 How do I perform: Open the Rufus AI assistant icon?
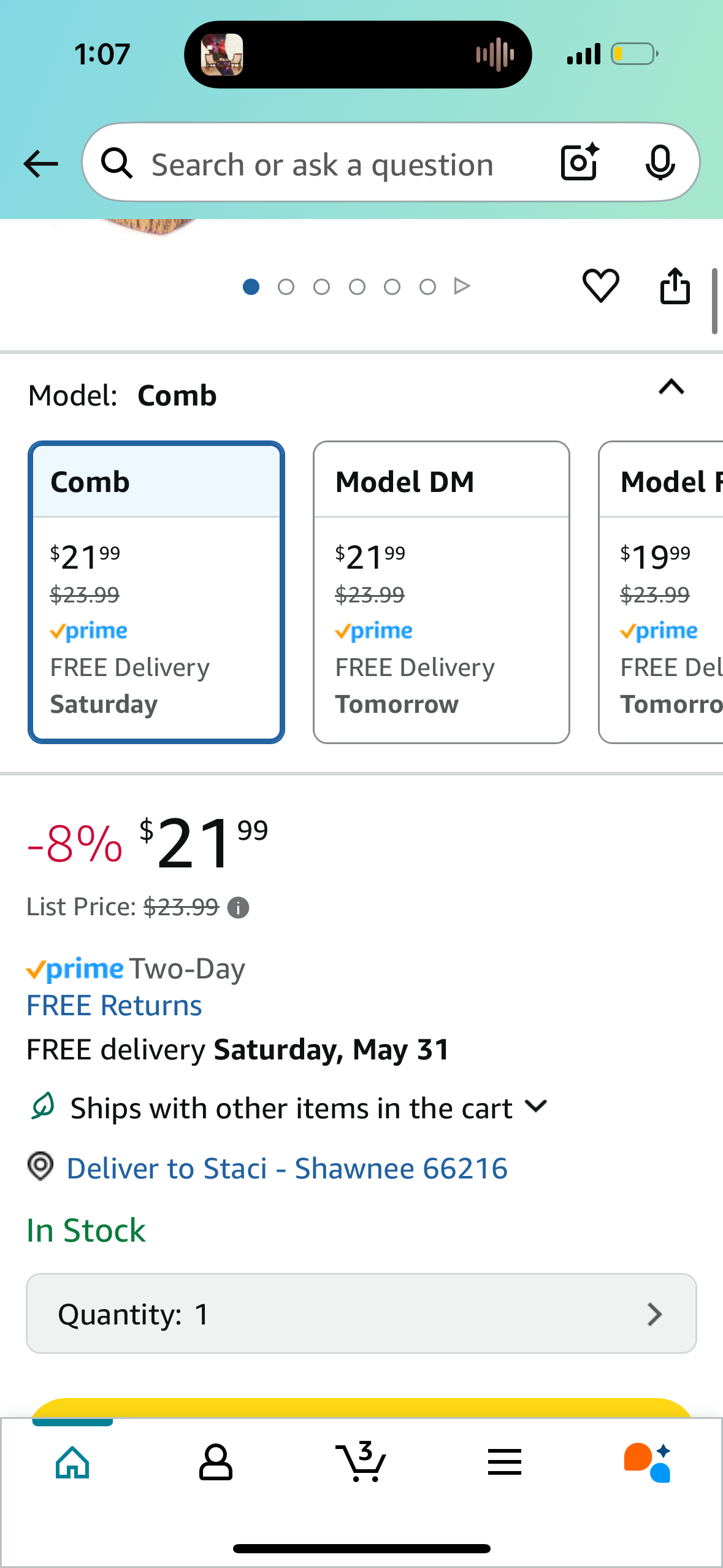point(648,1463)
